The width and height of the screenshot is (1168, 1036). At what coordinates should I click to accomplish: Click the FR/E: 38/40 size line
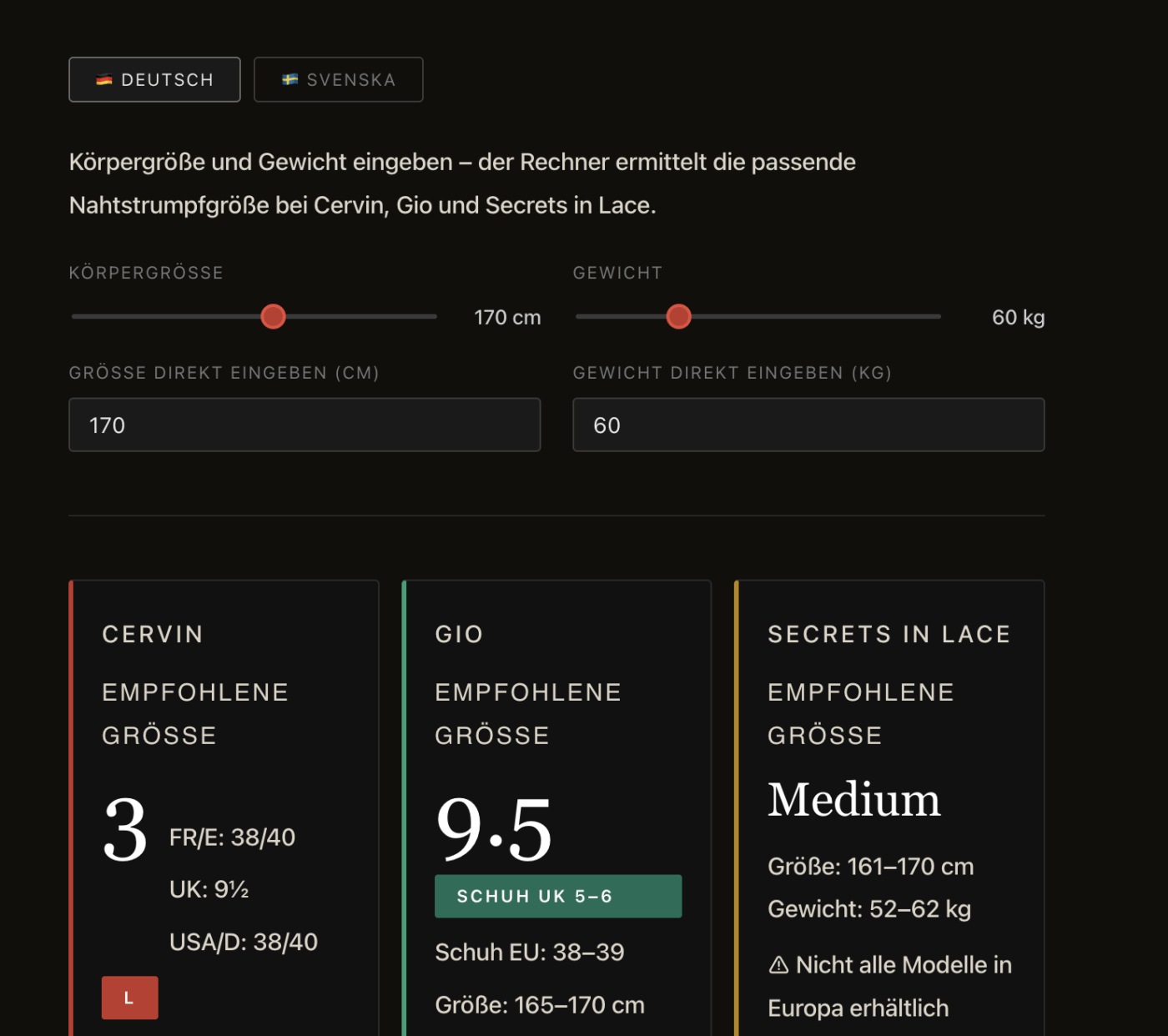coord(232,837)
